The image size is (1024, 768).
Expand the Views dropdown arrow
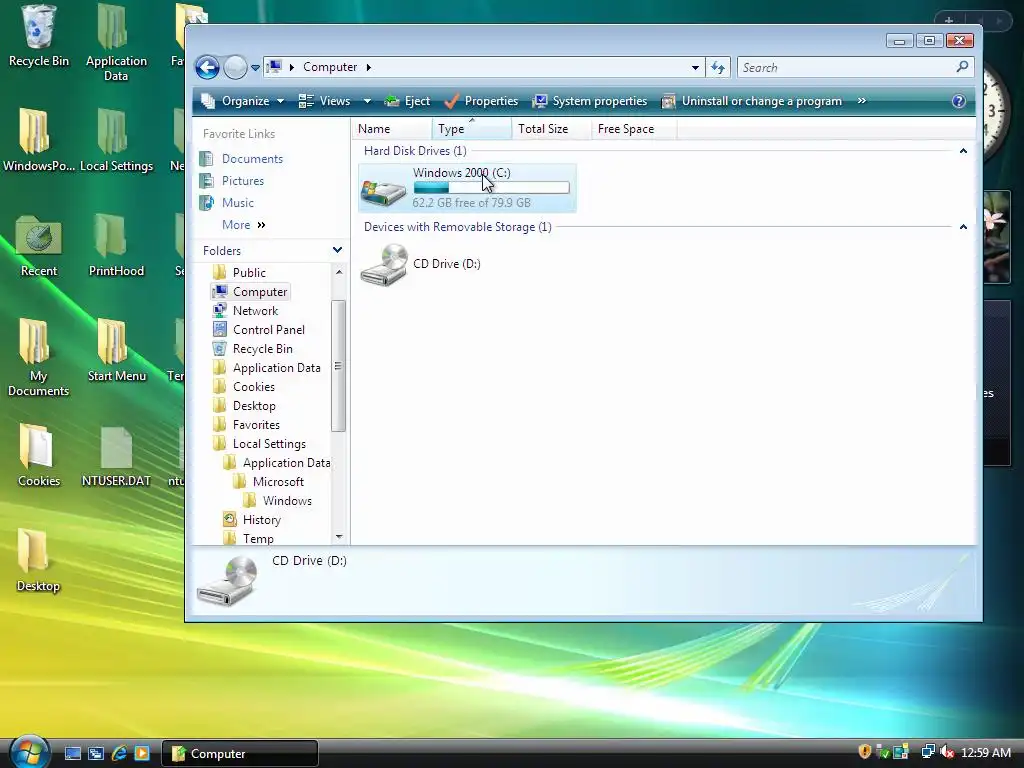point(367,101)
